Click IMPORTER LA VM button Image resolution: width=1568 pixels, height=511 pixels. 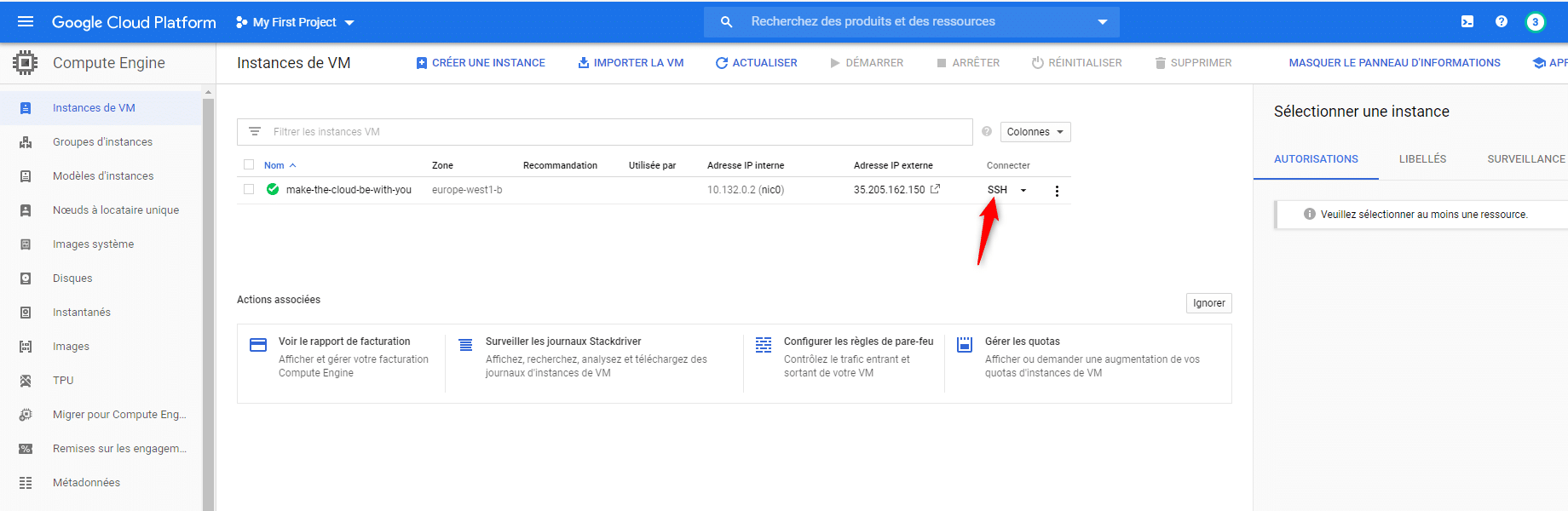point(631,63)
